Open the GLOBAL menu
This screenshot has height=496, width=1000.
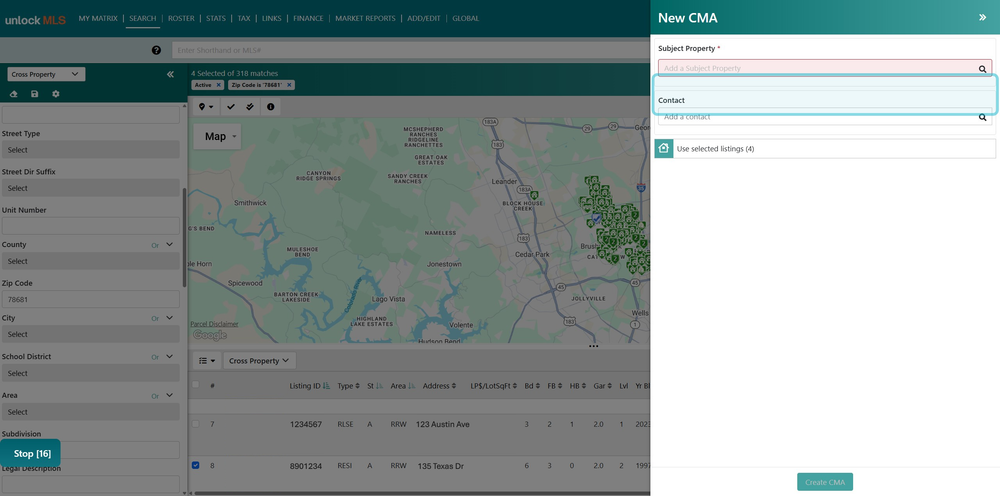[x=466, y=18]
